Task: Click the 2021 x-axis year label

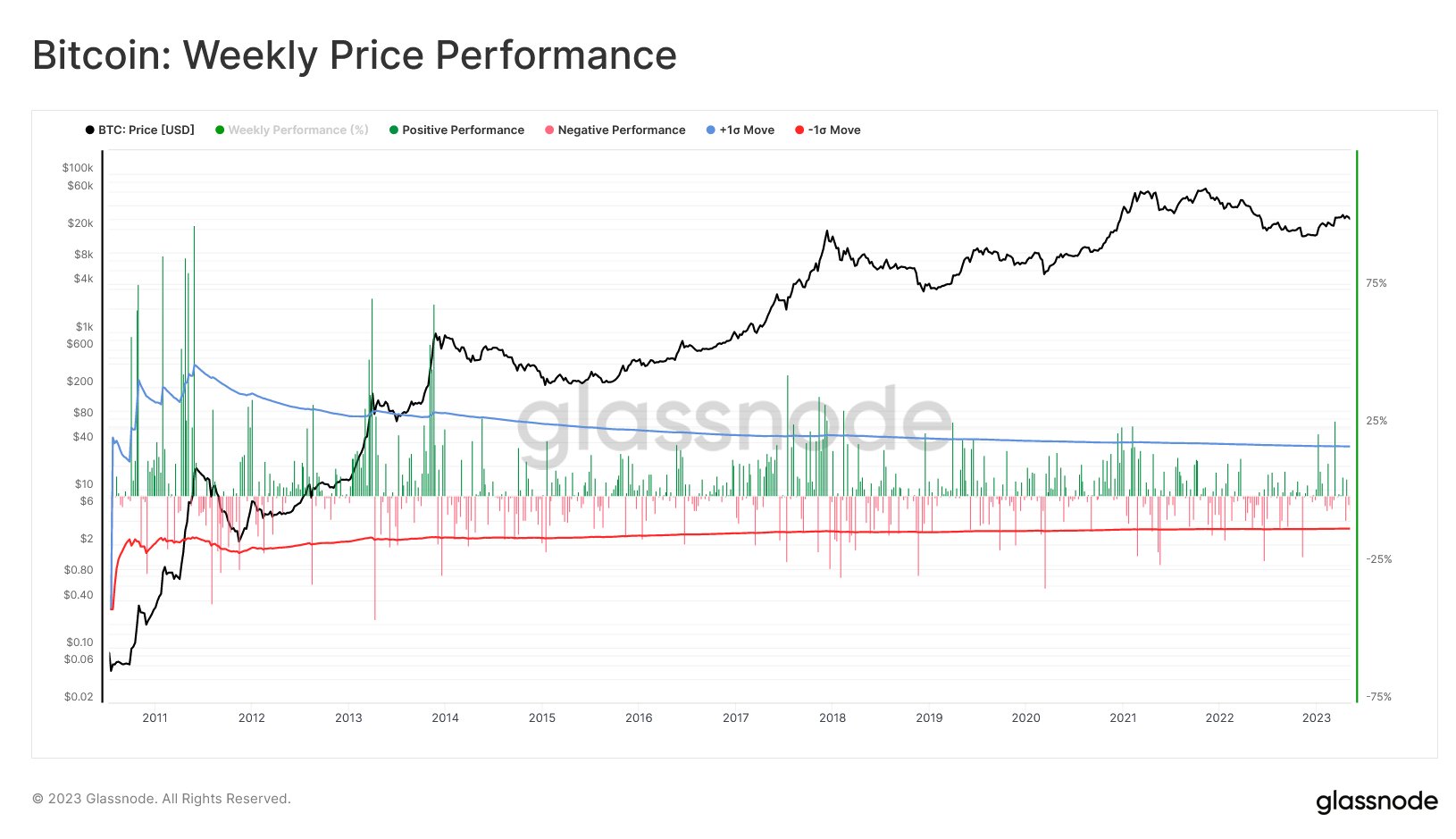Action: pos(1123,717)
